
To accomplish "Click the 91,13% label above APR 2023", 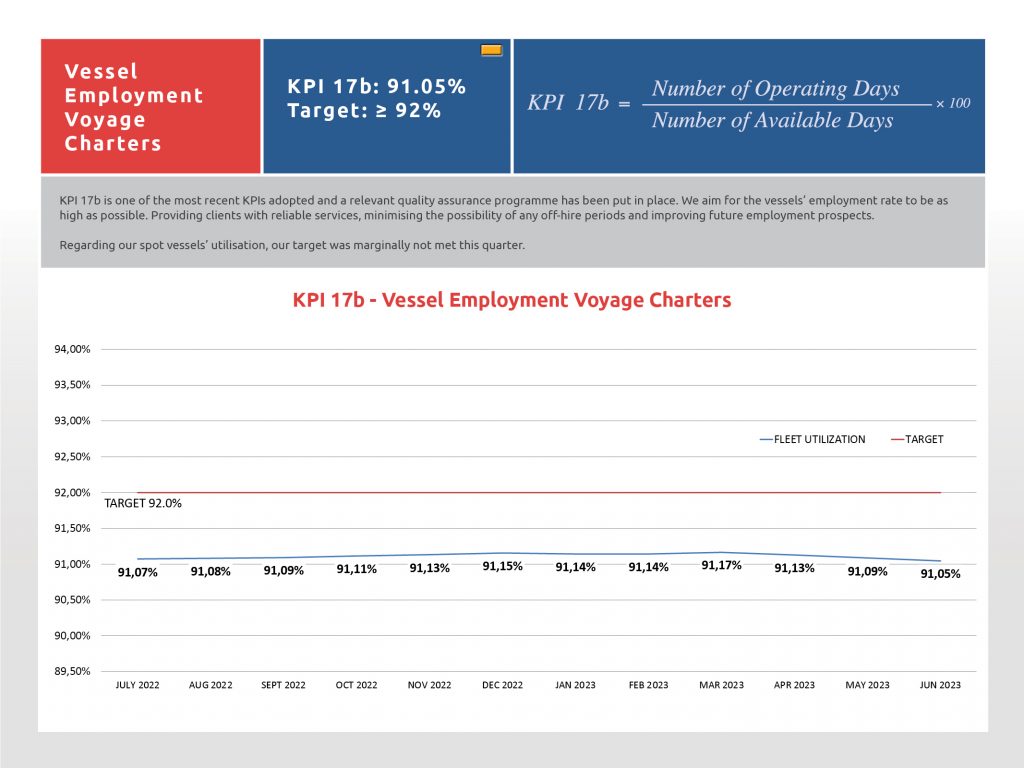I will (794, 568).
